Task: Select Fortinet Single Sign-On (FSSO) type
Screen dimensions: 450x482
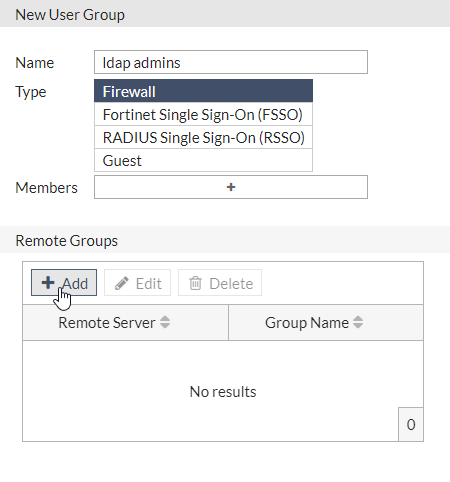Action: coord(203,114)
